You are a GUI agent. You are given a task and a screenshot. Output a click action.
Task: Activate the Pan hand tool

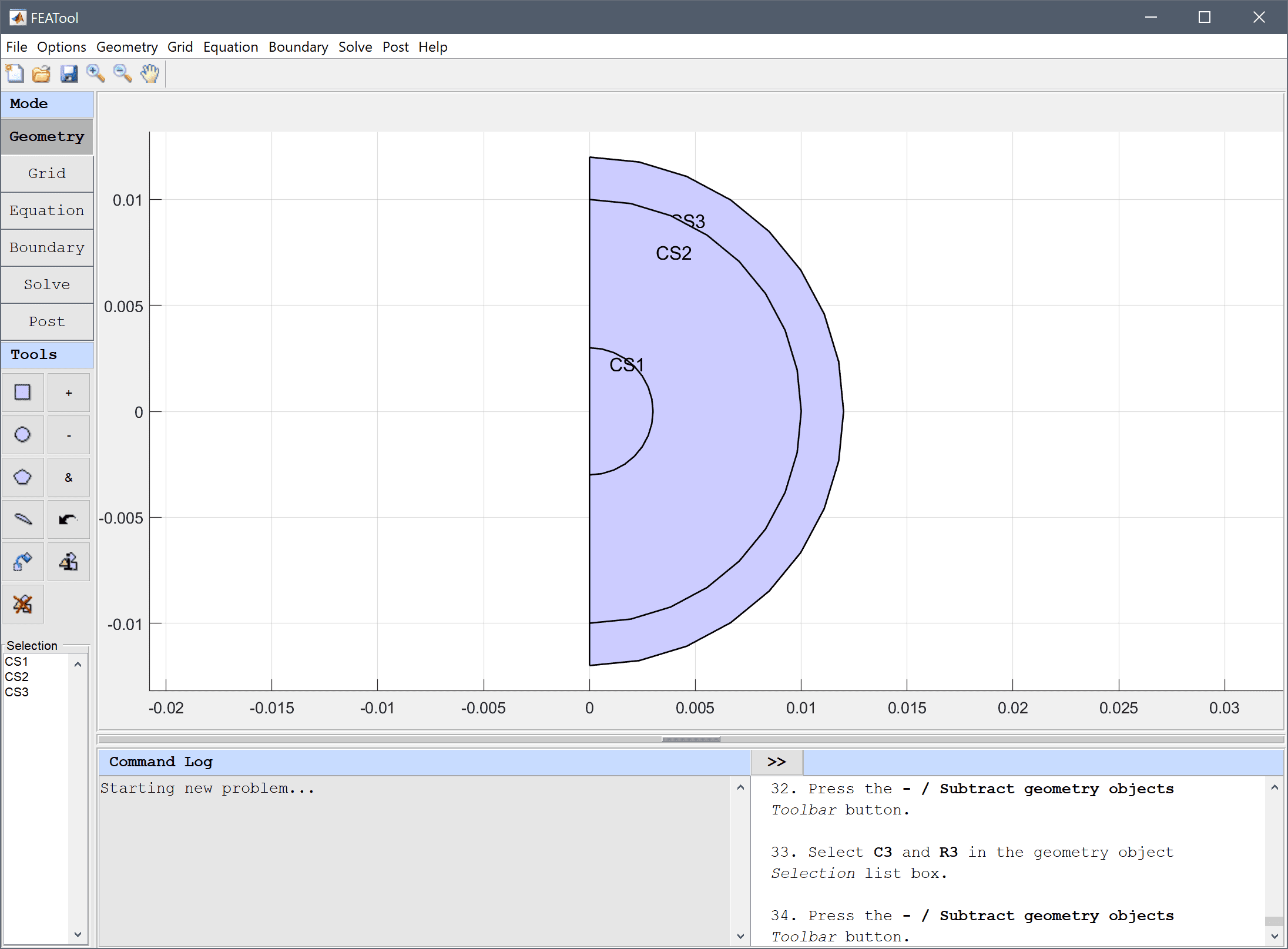click(150, 73)
